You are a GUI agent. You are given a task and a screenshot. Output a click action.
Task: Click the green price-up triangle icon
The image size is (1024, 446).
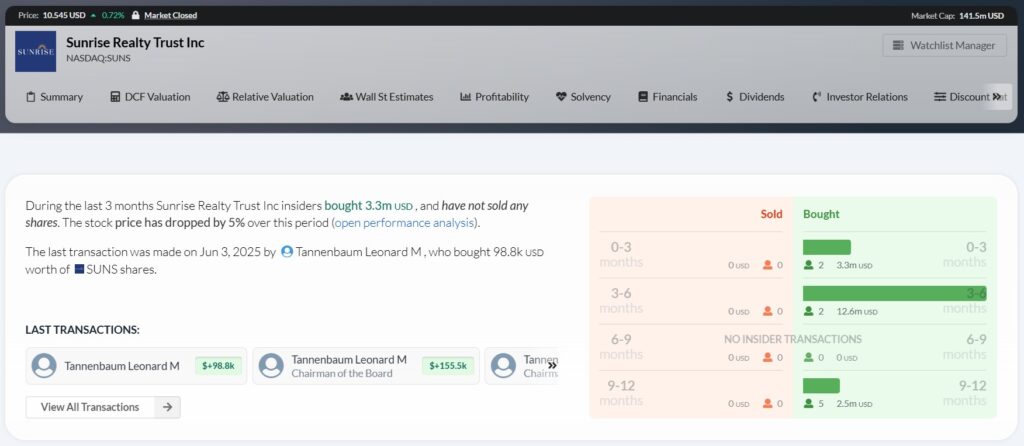pos(94,15)
